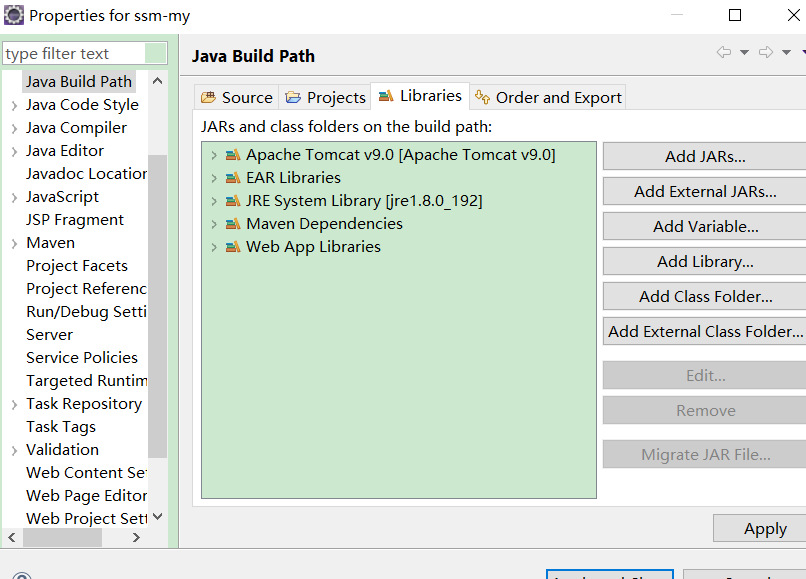Select Project Facets in the sidebar
Image resolution: width=806 pixels, height=579 pixels.
[77, 266]
